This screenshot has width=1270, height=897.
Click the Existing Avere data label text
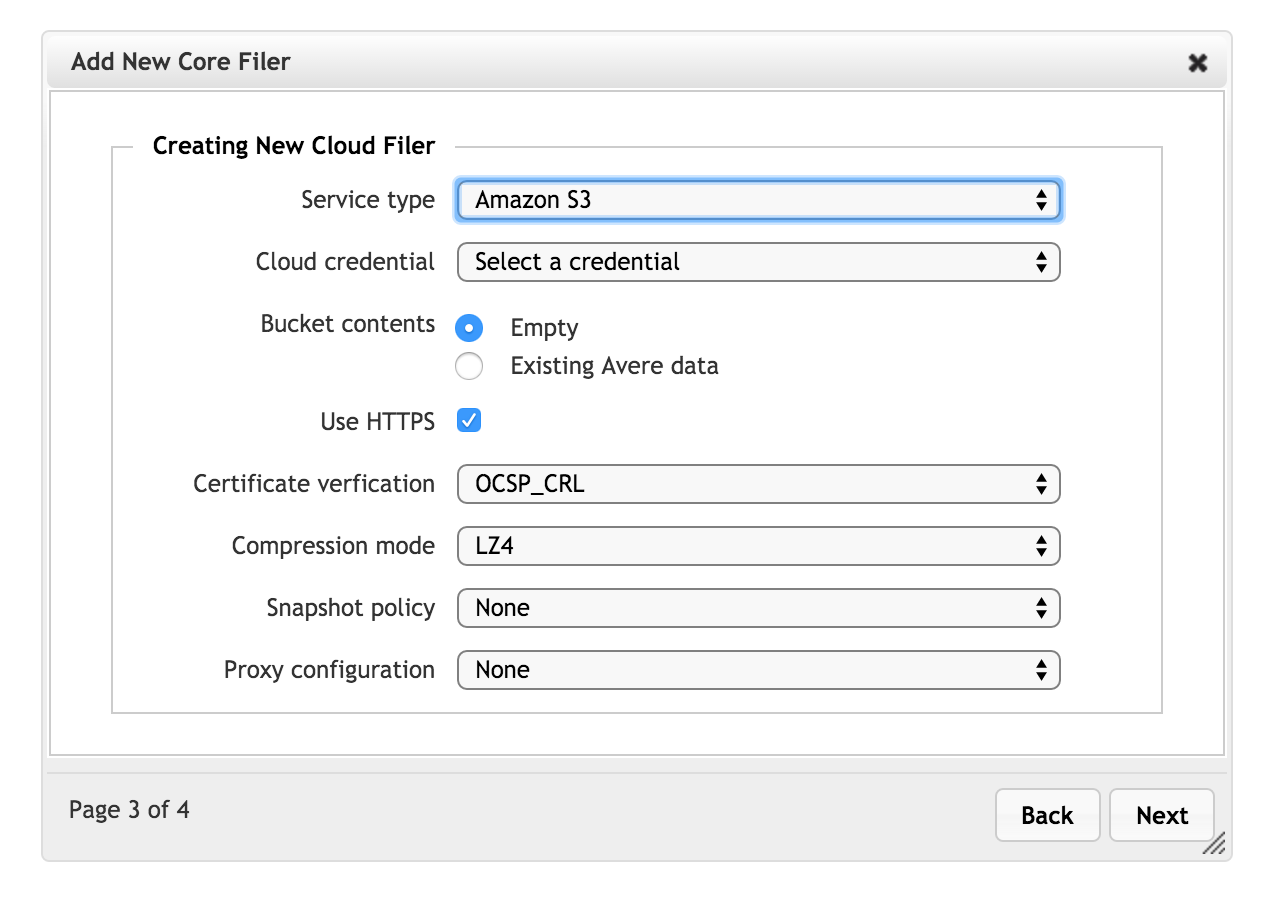(x=614, y=366)
